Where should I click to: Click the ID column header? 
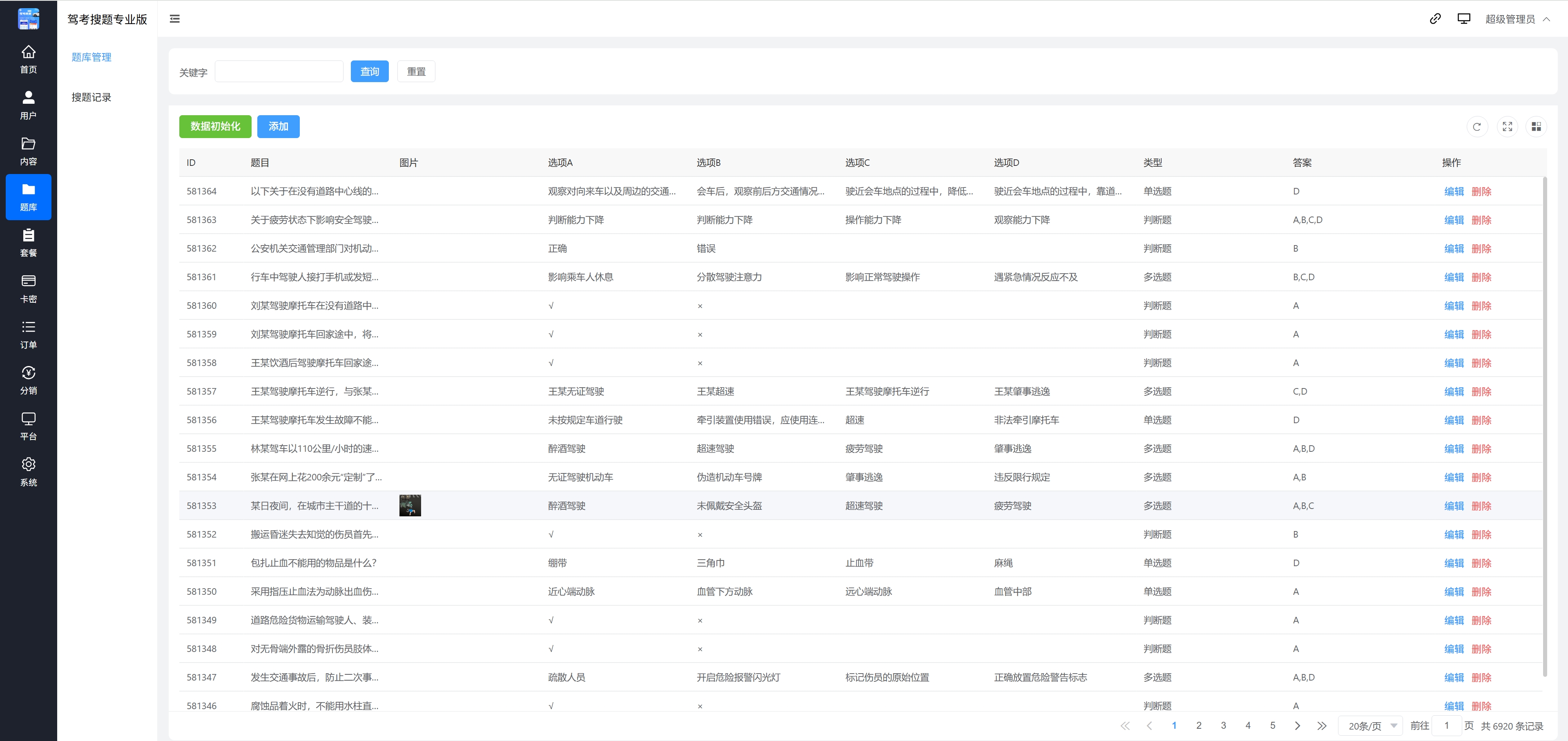pyautogui.click(x=190, y=163)
